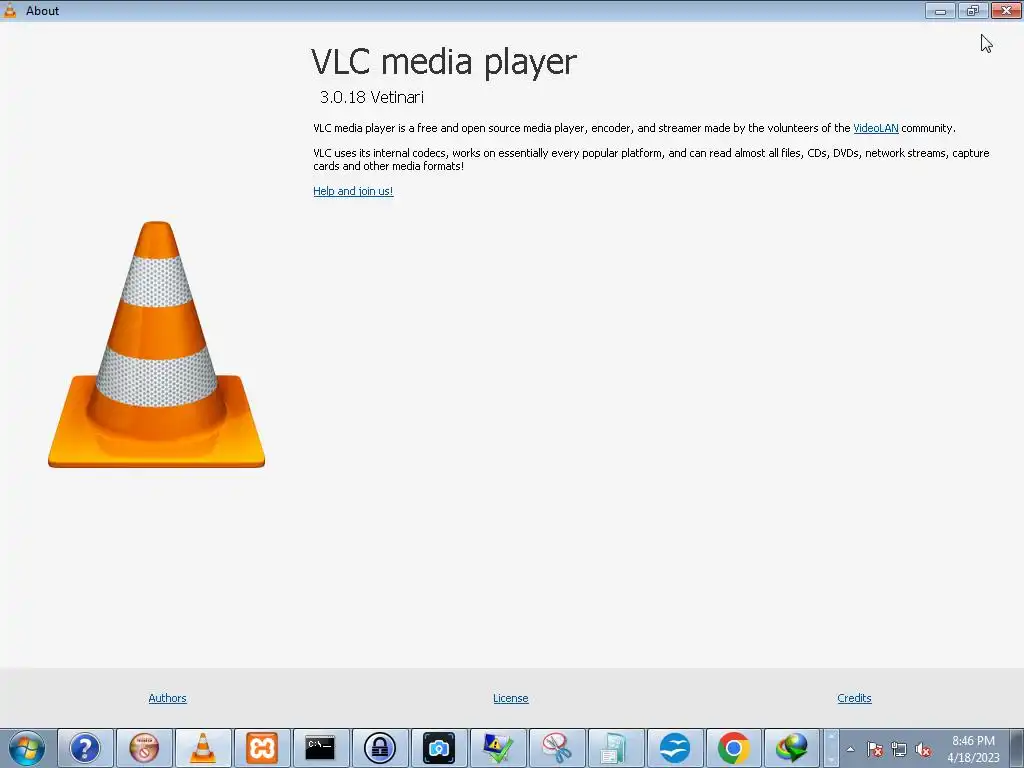The width and height of the screenshot is (1024, 768).
Task: Switch to VLC cone in taskbar
Action: [x=202, y=748]
